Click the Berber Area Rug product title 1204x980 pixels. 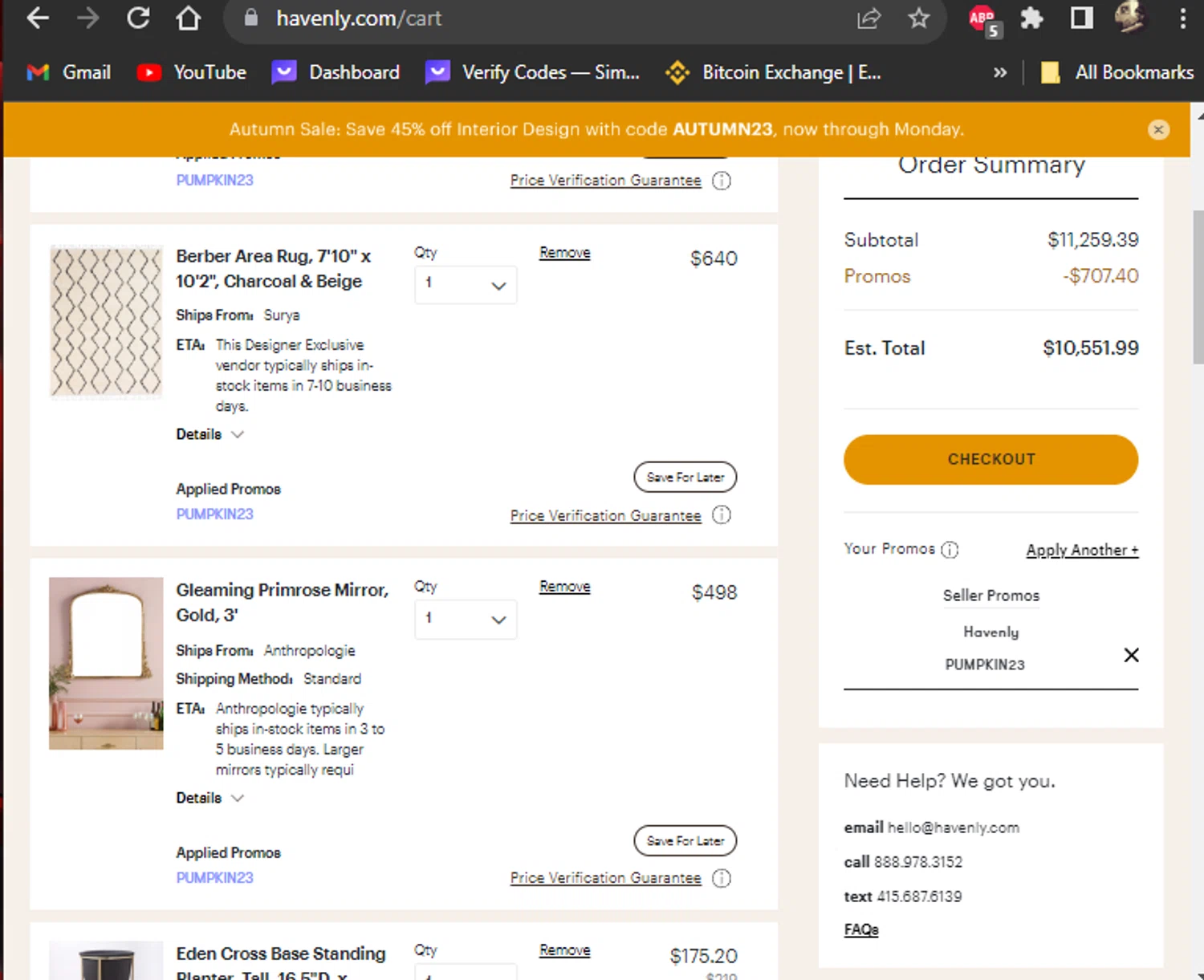pos(273,269)
